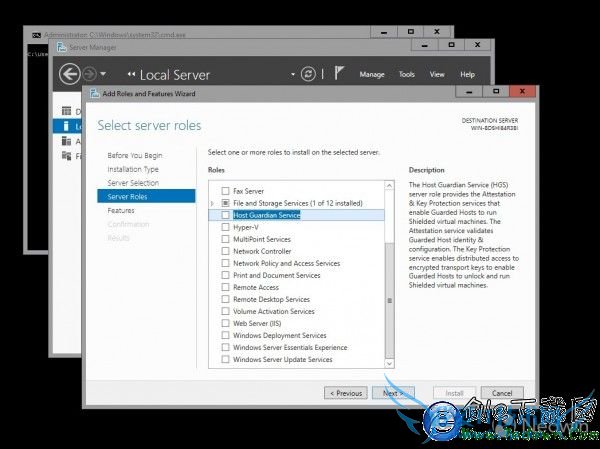Close the Add Roles and Features Wizard

[x=522, y=92]
